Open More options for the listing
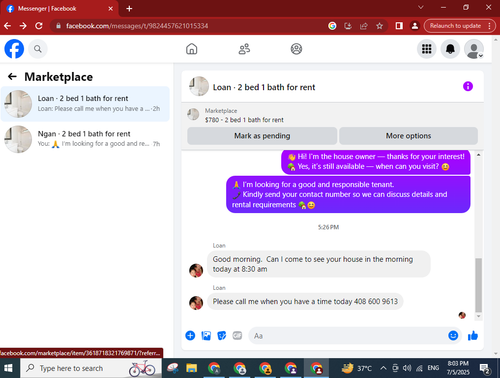This screenshot has height=378, width=500. point(408,136)
